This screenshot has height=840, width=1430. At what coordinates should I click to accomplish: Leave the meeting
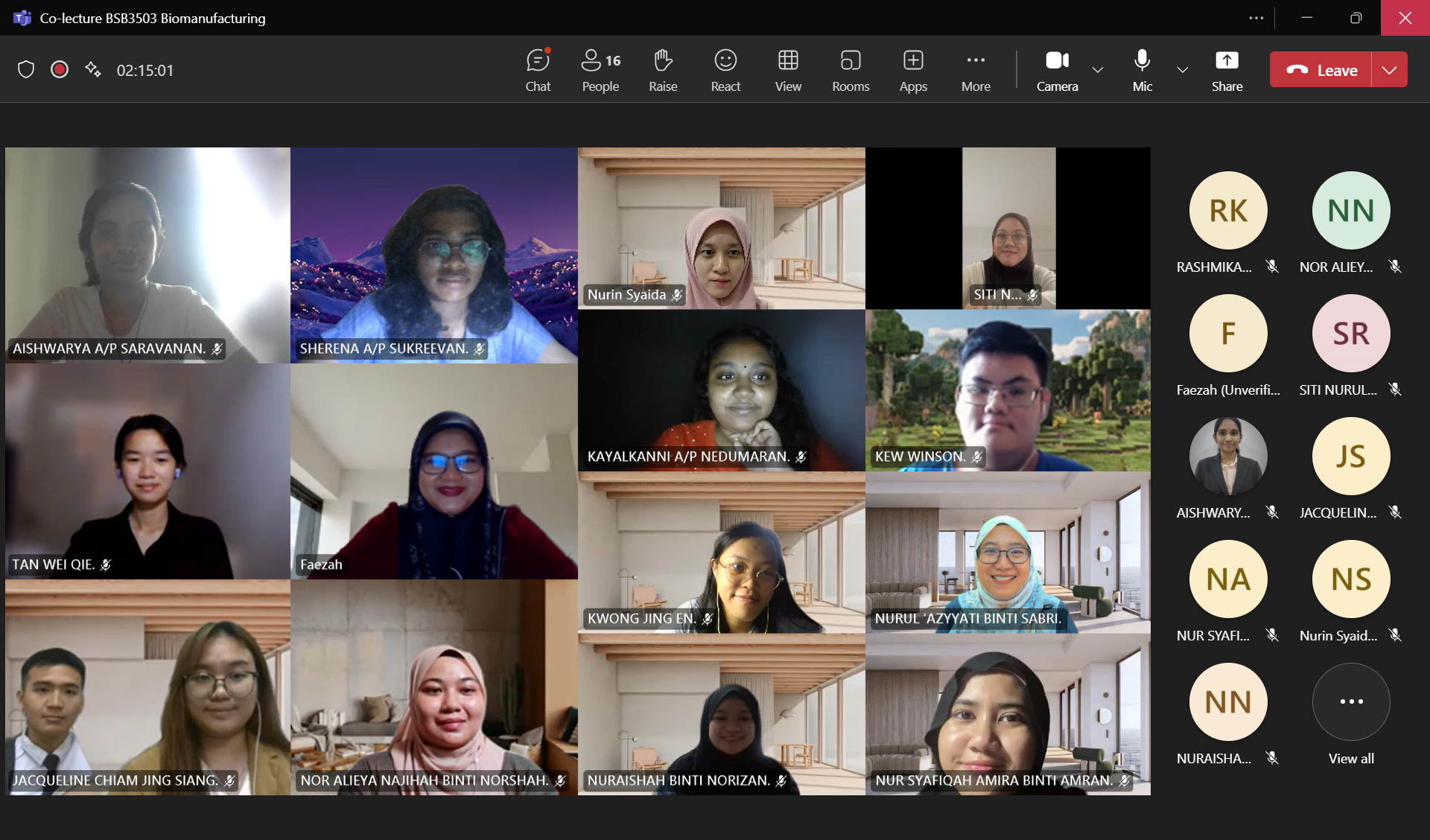point(1321,70)
